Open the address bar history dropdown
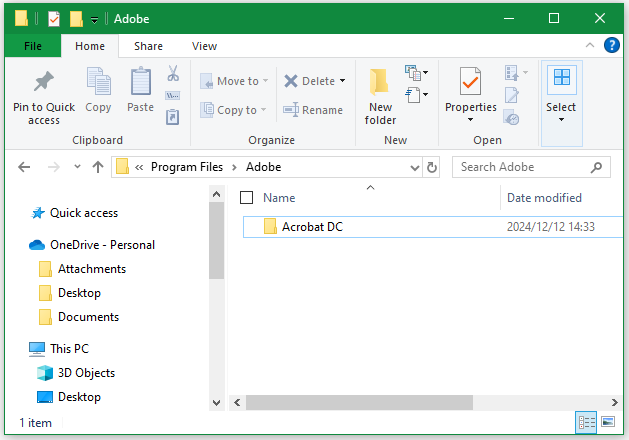Image resolution: width=629 pixels, height=440 pixels. coord(415,167)
